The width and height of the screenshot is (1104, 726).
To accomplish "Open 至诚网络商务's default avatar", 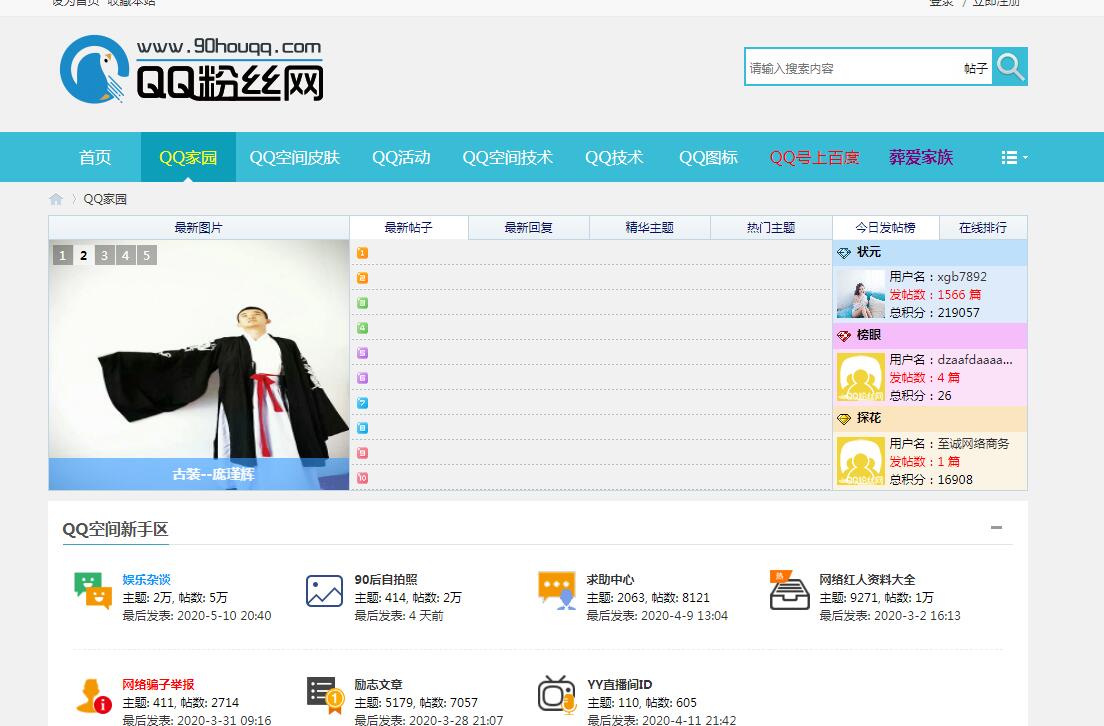I will pos(860,461).
